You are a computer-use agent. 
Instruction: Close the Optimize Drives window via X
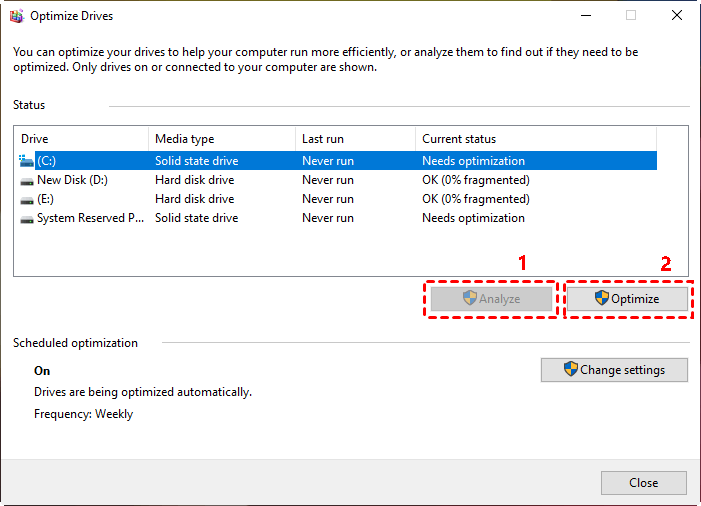677,16
